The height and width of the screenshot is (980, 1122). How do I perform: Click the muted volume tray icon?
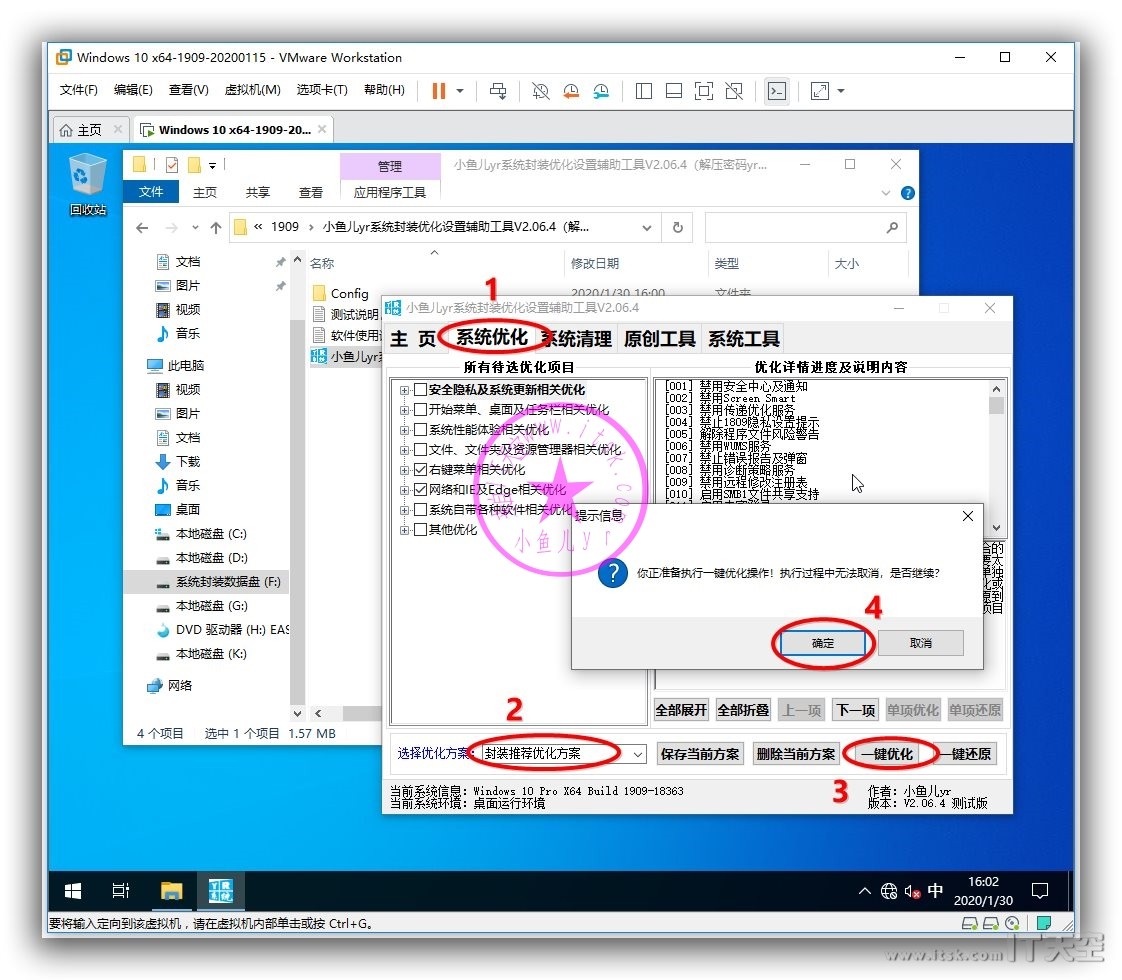click(x=912, y=891)
